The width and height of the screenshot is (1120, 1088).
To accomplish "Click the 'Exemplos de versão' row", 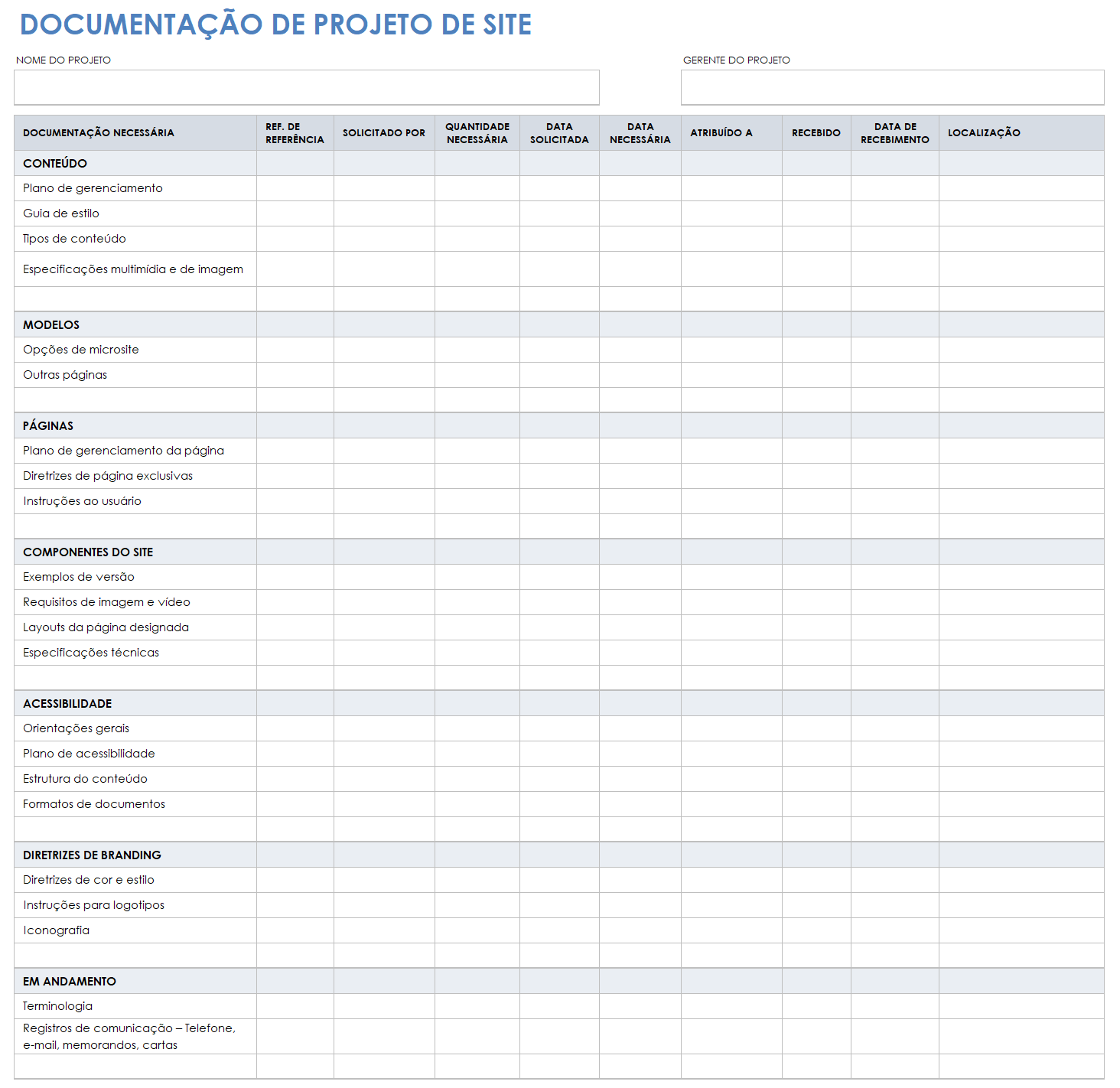I will click(559, 577).
